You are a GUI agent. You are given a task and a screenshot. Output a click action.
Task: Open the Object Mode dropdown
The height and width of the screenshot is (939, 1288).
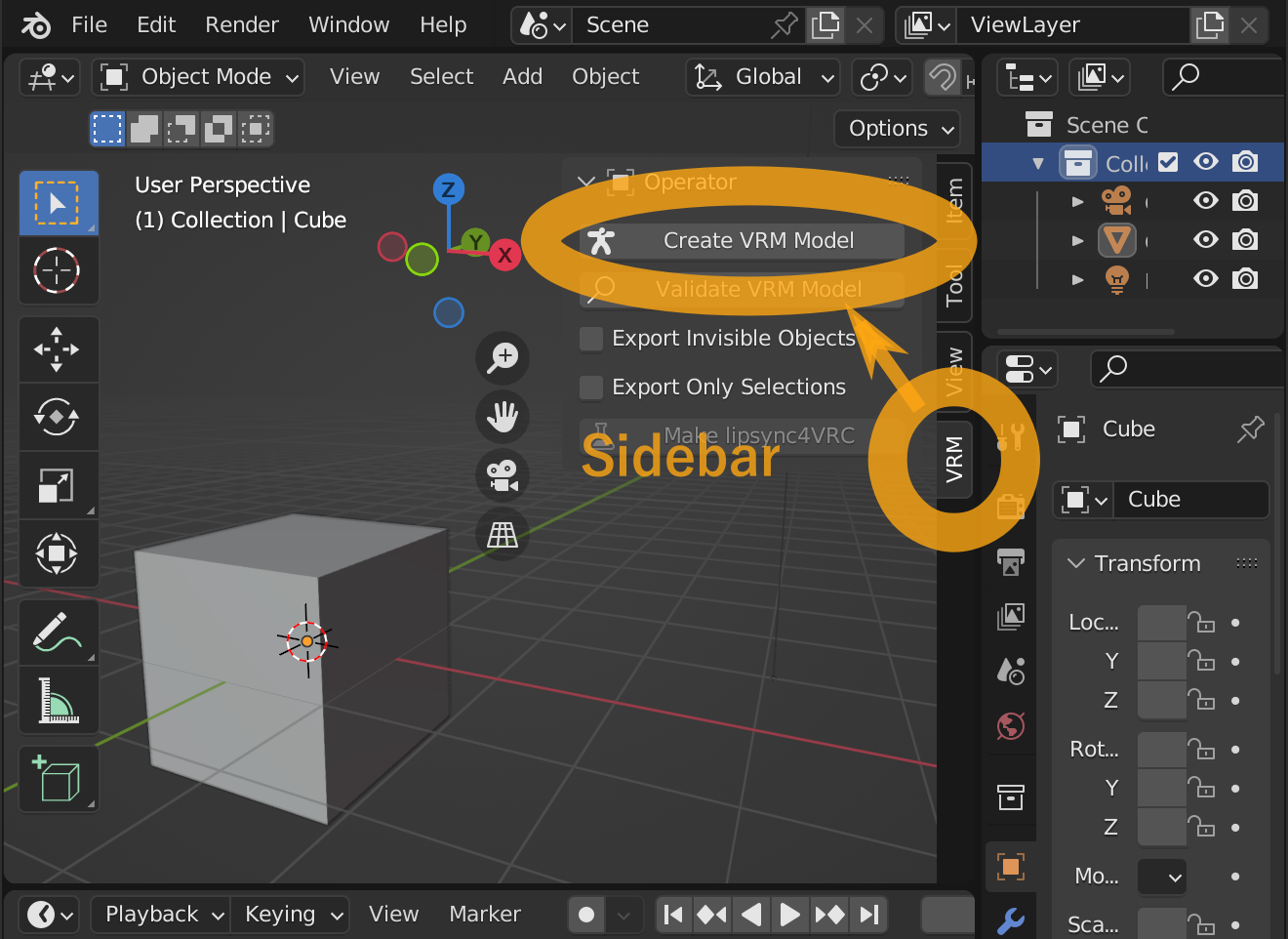click(198, 77)
